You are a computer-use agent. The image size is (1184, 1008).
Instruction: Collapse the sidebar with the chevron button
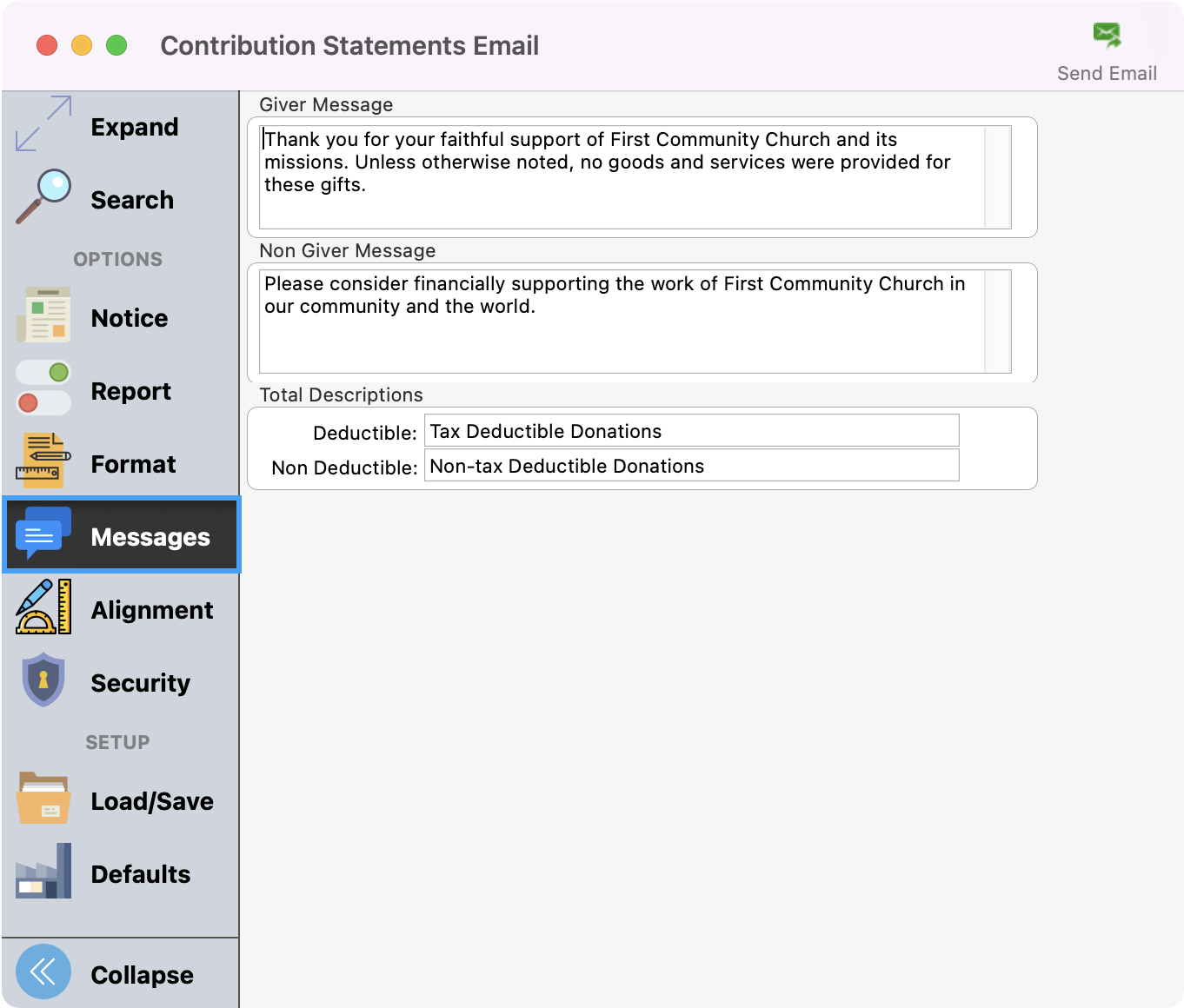[43, 972]
